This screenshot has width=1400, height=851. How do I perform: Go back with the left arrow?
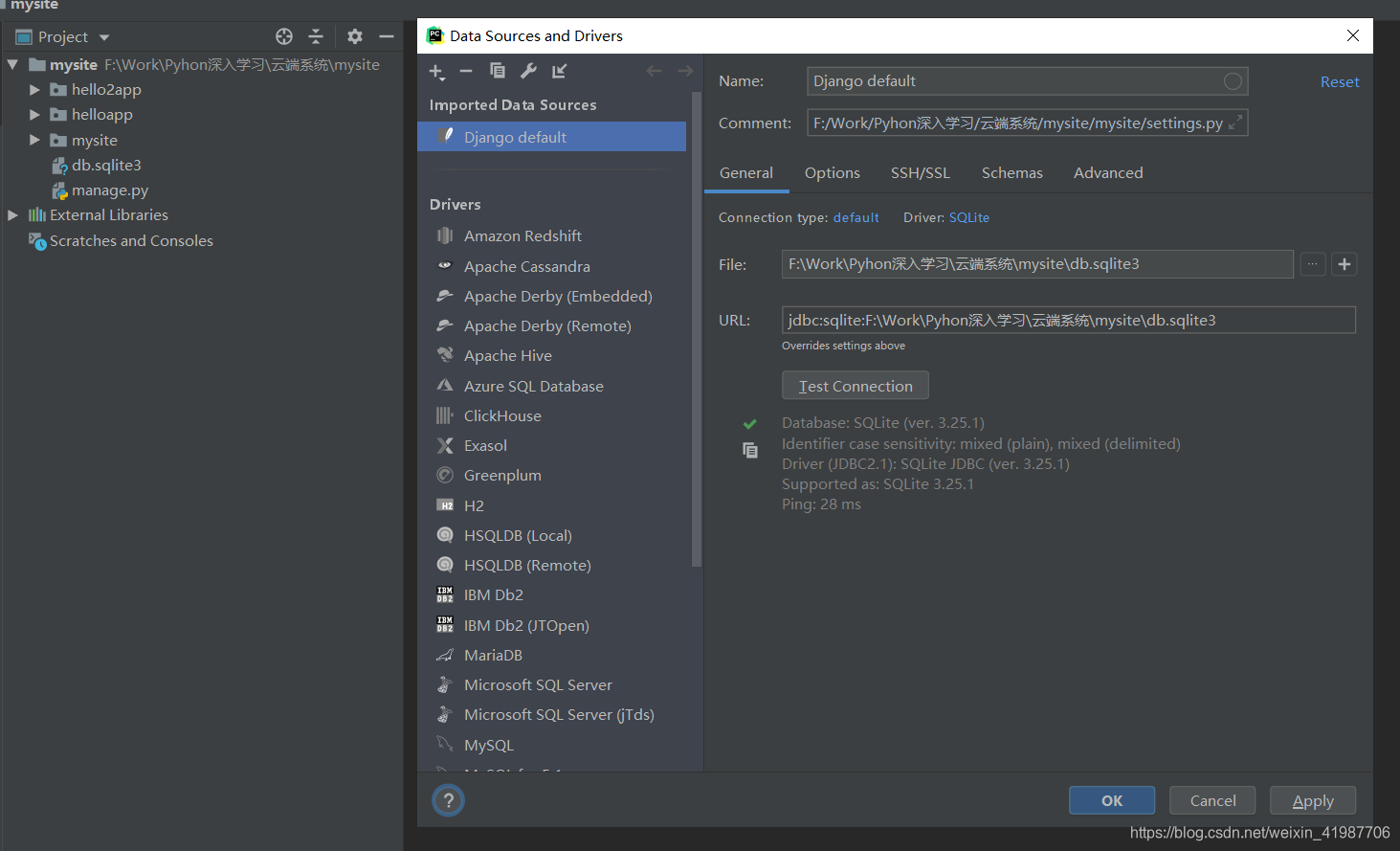(654, 71)
